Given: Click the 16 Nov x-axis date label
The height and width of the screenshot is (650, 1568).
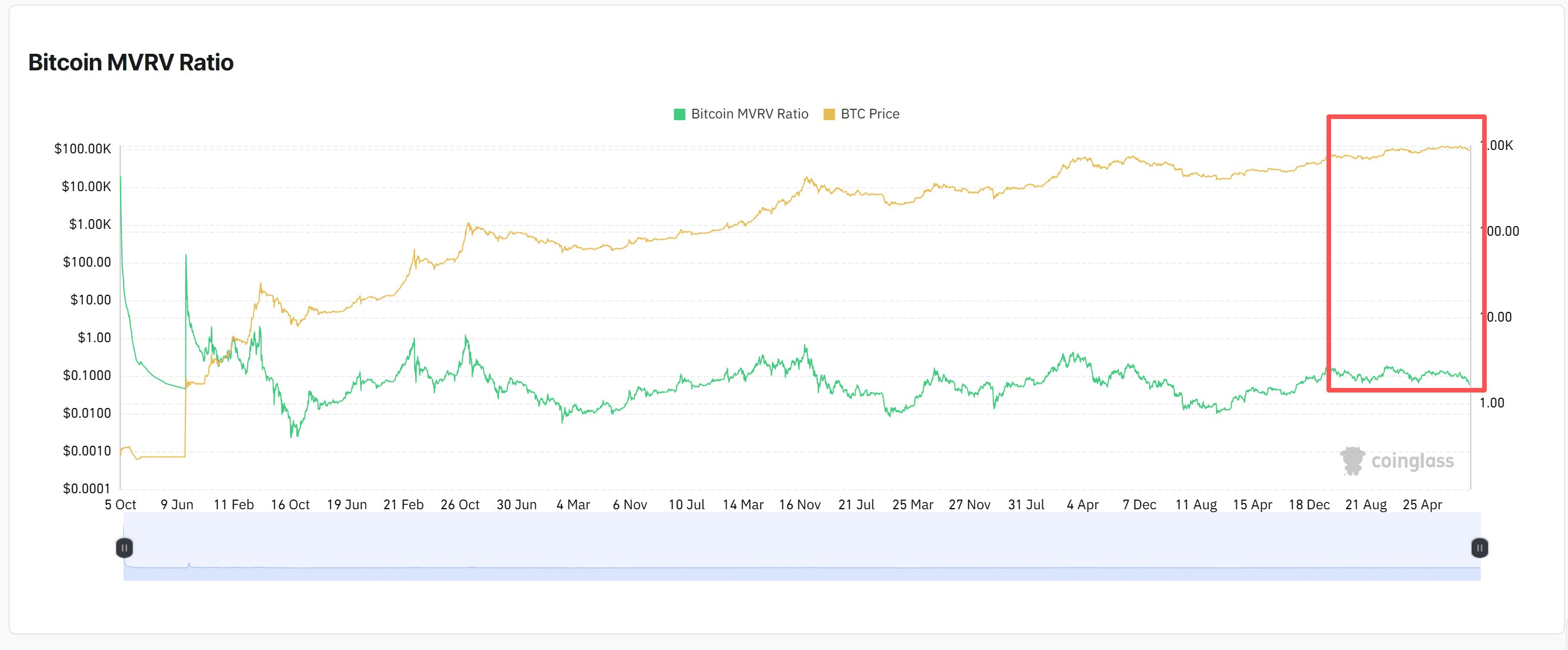Looking at the screenshot, I should click(x=799, y=505).
